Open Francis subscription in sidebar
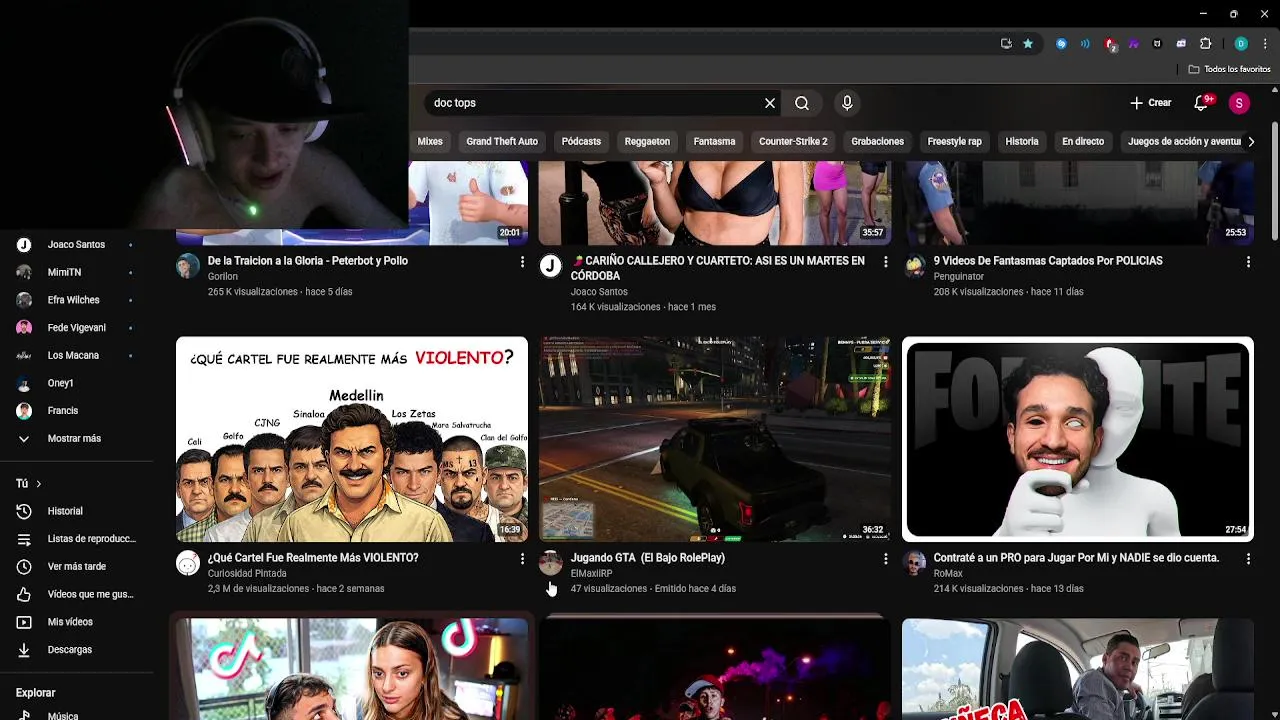The image size is (1280, 720). (x=76, y=411)
